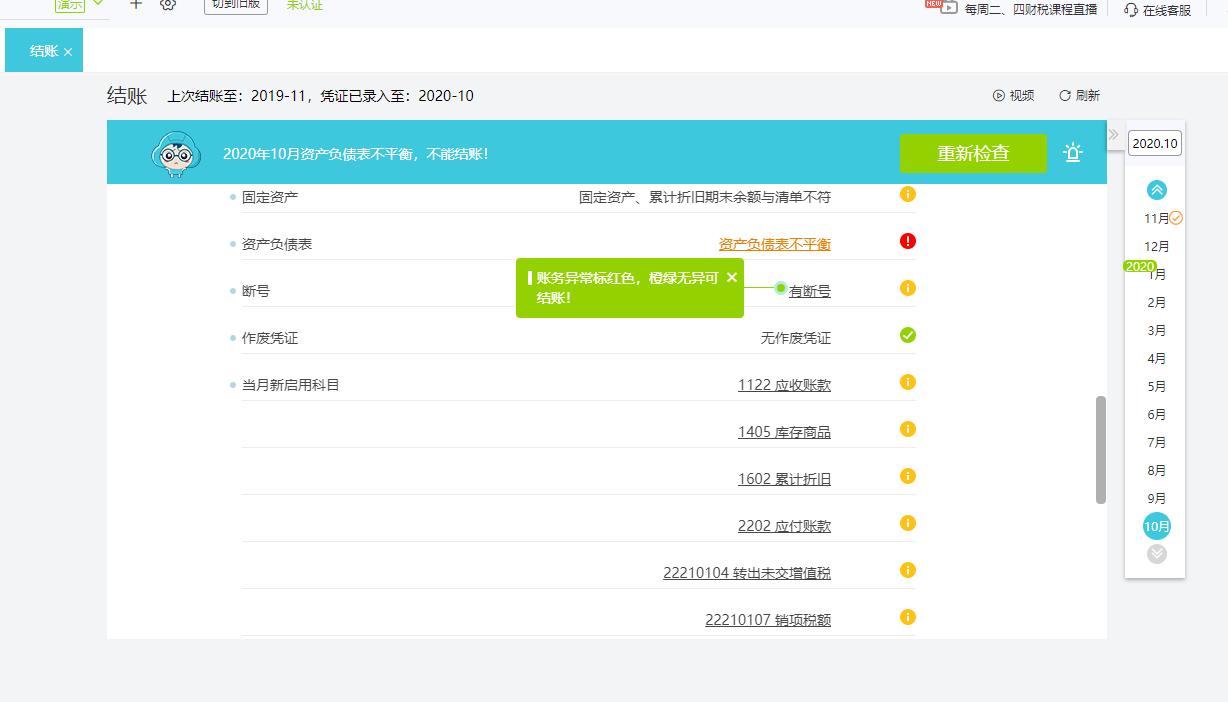Image resolution: width=1228 pixels, height=702 pixels.
Task: Click the 2020 year marker in the sidebar
Action: [x=1140, y=267]
